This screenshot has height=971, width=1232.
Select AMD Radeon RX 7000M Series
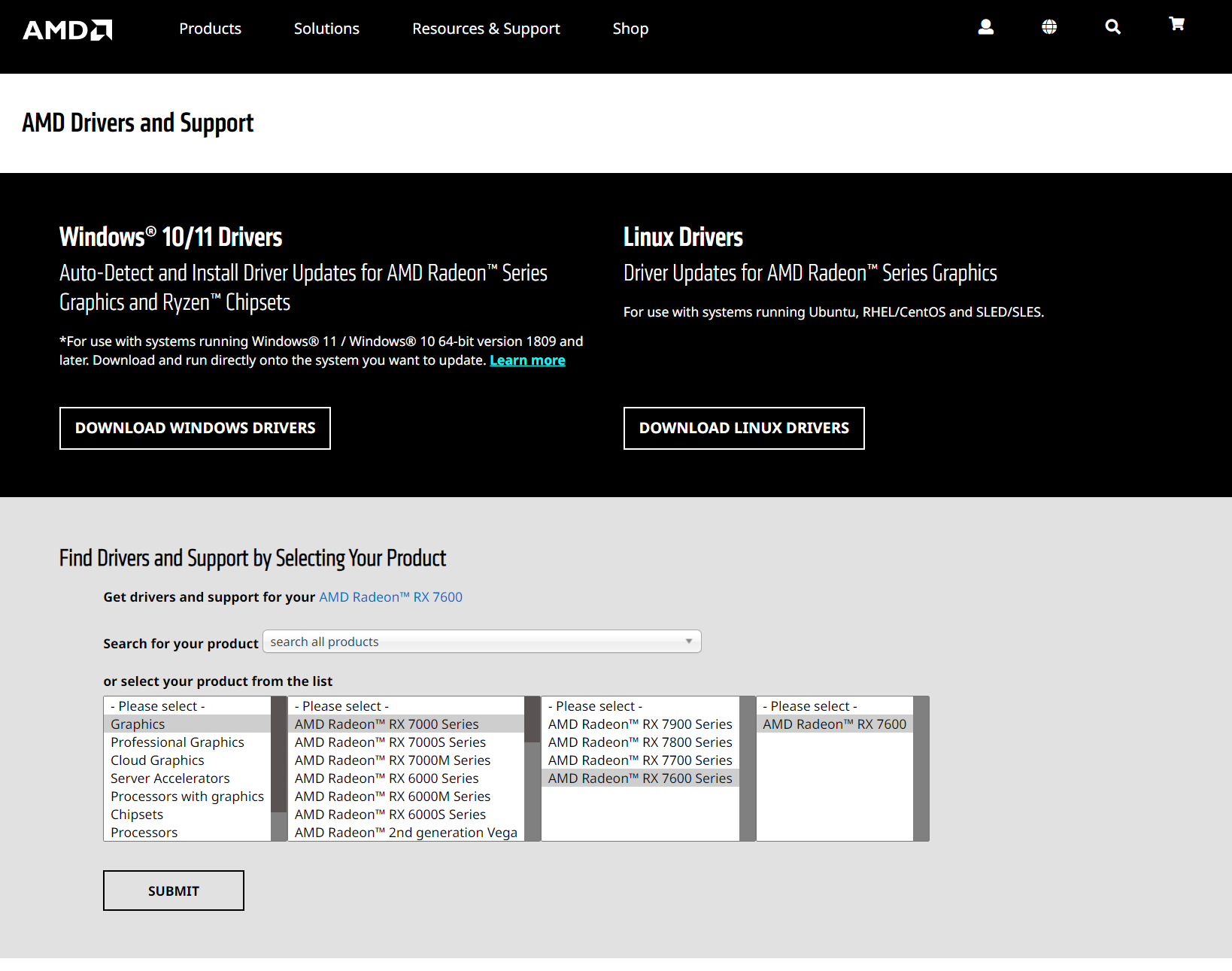(405, 760)
